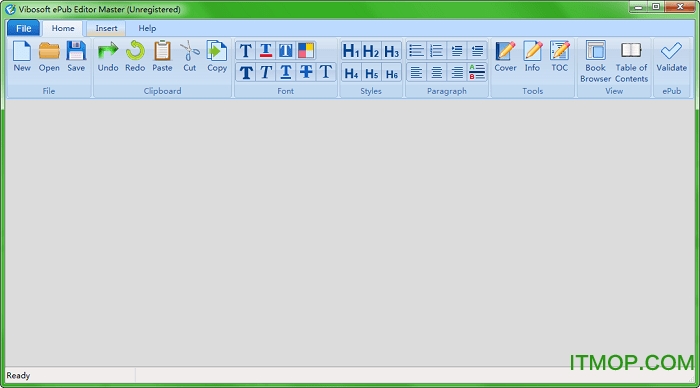Align paragraph text left
700x388 pixels.
click(416, 72)
